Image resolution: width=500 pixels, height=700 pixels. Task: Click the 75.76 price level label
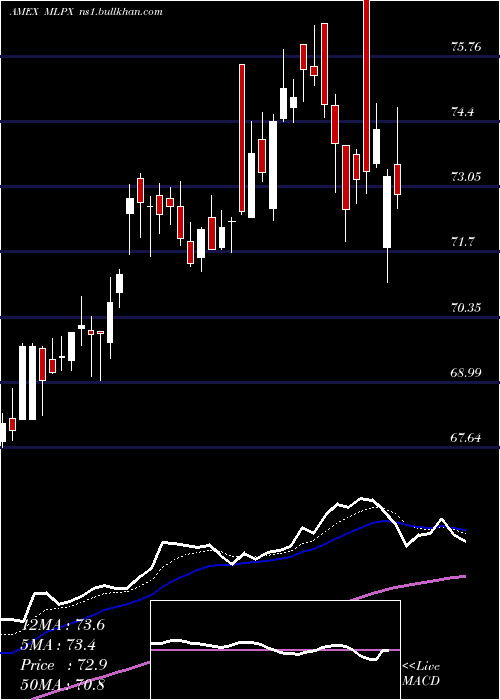pos(466,46)
